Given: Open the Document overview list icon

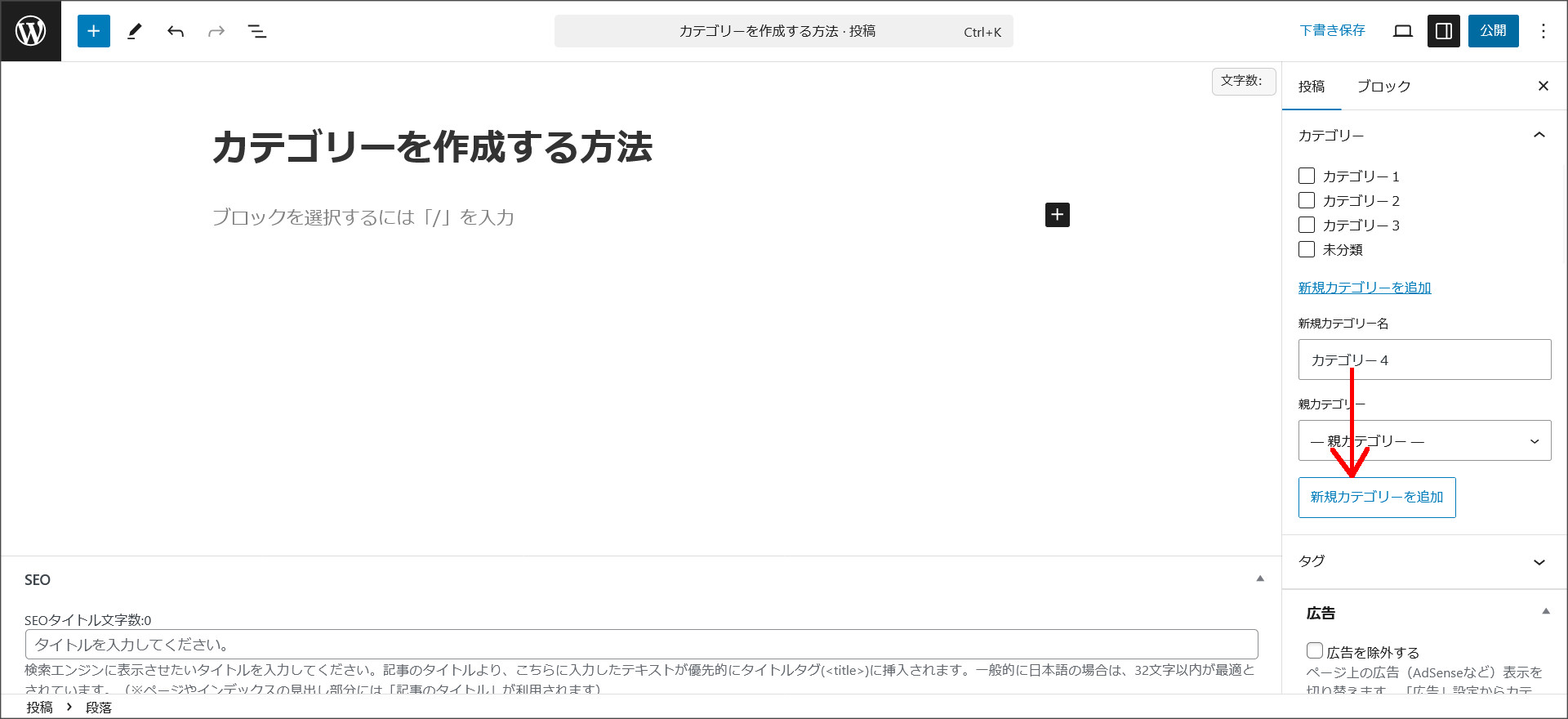Looking at the screenshot, I should click(x=257, y=31).
